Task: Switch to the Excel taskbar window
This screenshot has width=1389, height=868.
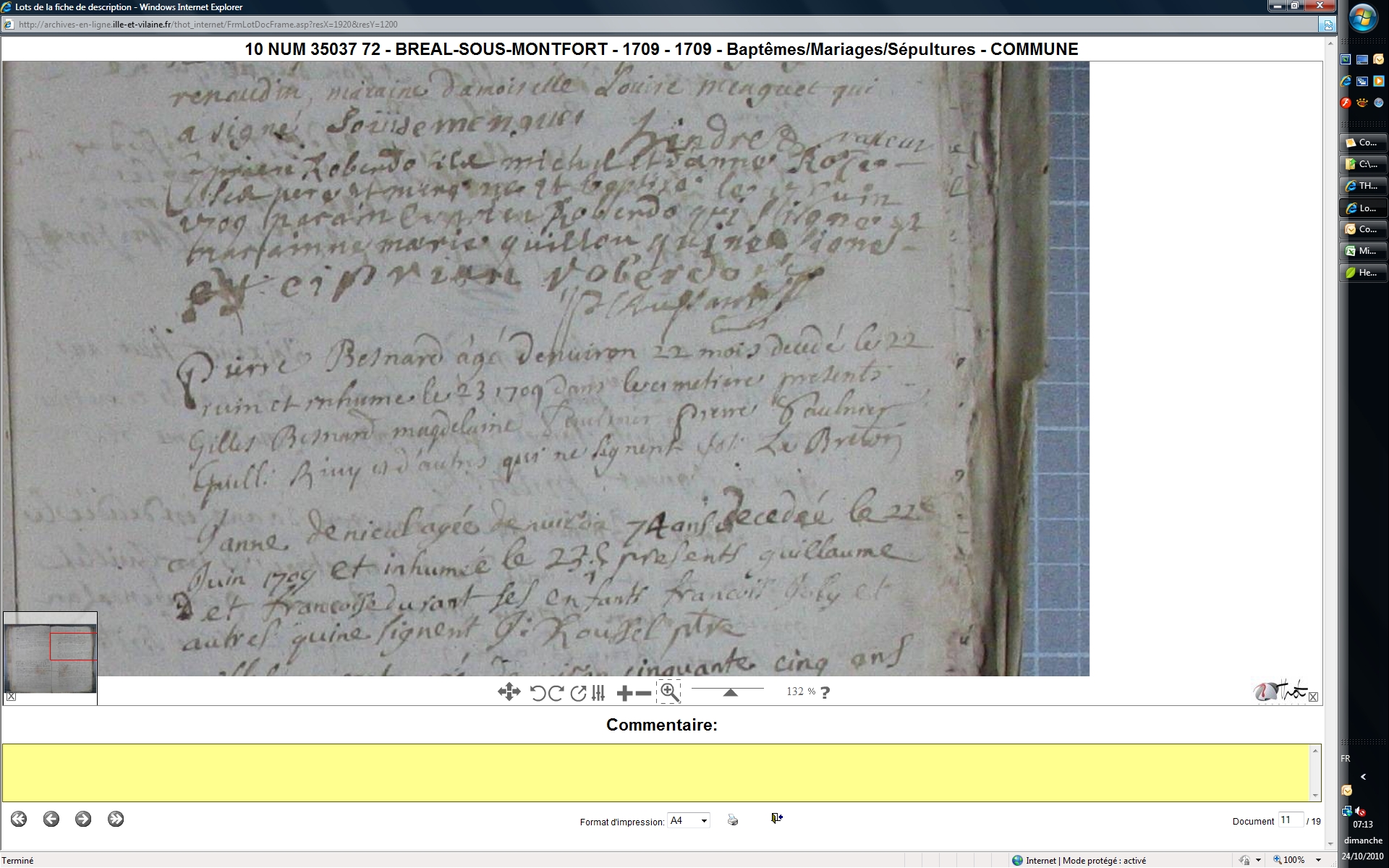Action: pos(1363,251)
